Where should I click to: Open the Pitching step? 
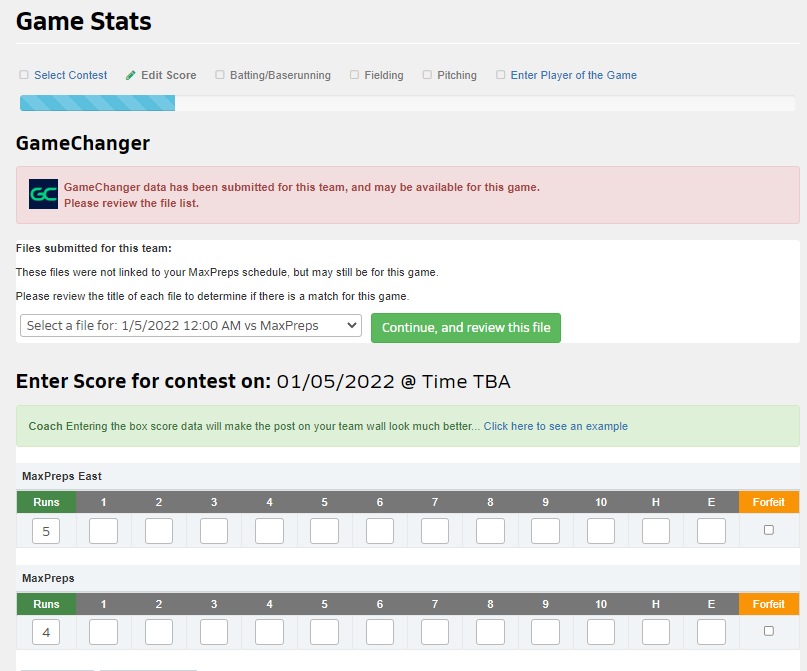(457, 75)
